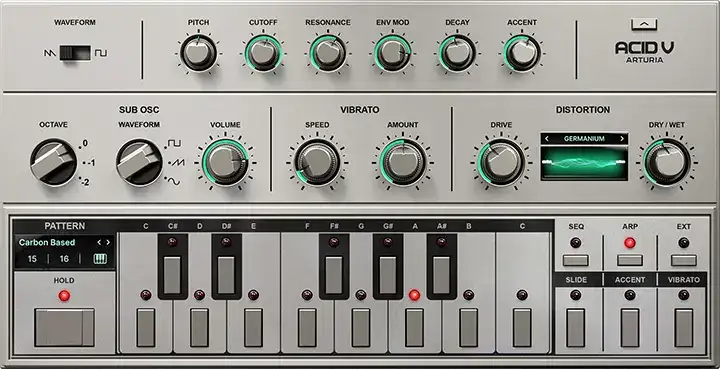The height and width of the screenshot is (369, 720).
Task: Click pattern number 15
Action: [32, 259]
